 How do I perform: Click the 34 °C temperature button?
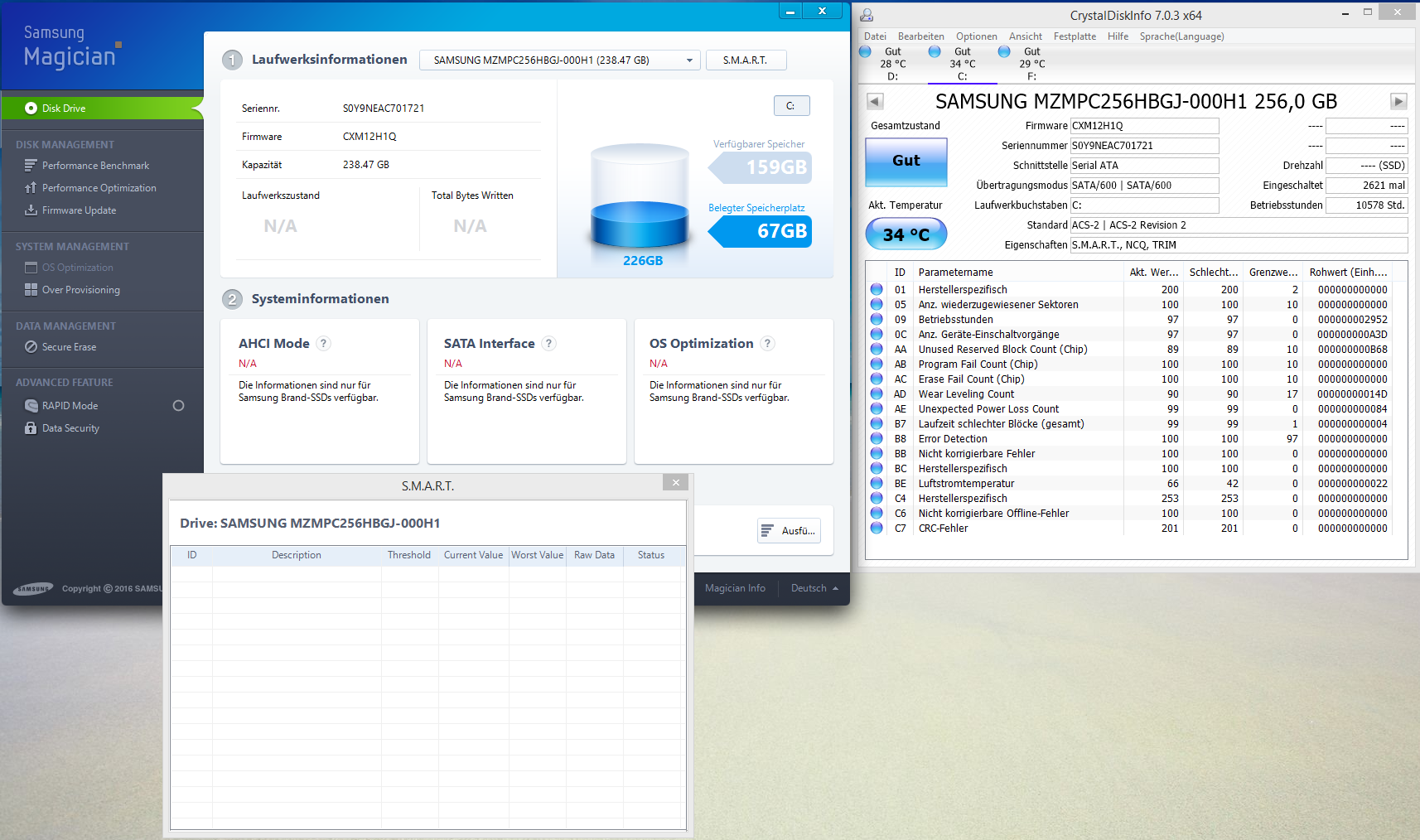[x=906, y=234]
